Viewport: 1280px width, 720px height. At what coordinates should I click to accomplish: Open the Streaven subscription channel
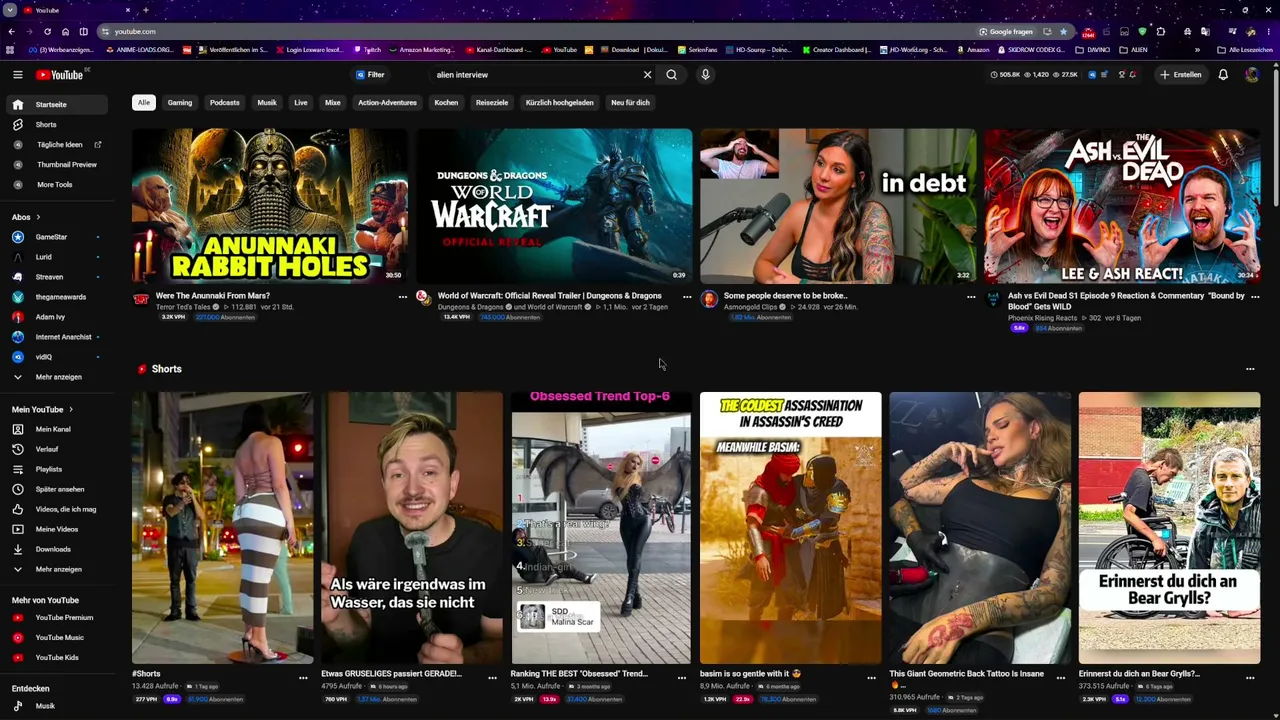pyautogui.click(x=57, y=277)
